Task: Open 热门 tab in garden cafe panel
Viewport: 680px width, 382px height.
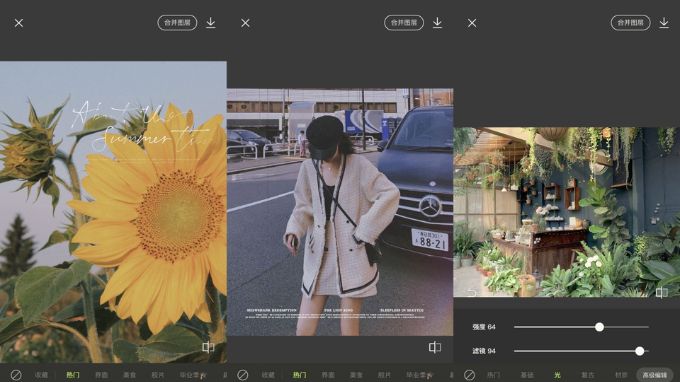Action: click(x=494, y=375)
